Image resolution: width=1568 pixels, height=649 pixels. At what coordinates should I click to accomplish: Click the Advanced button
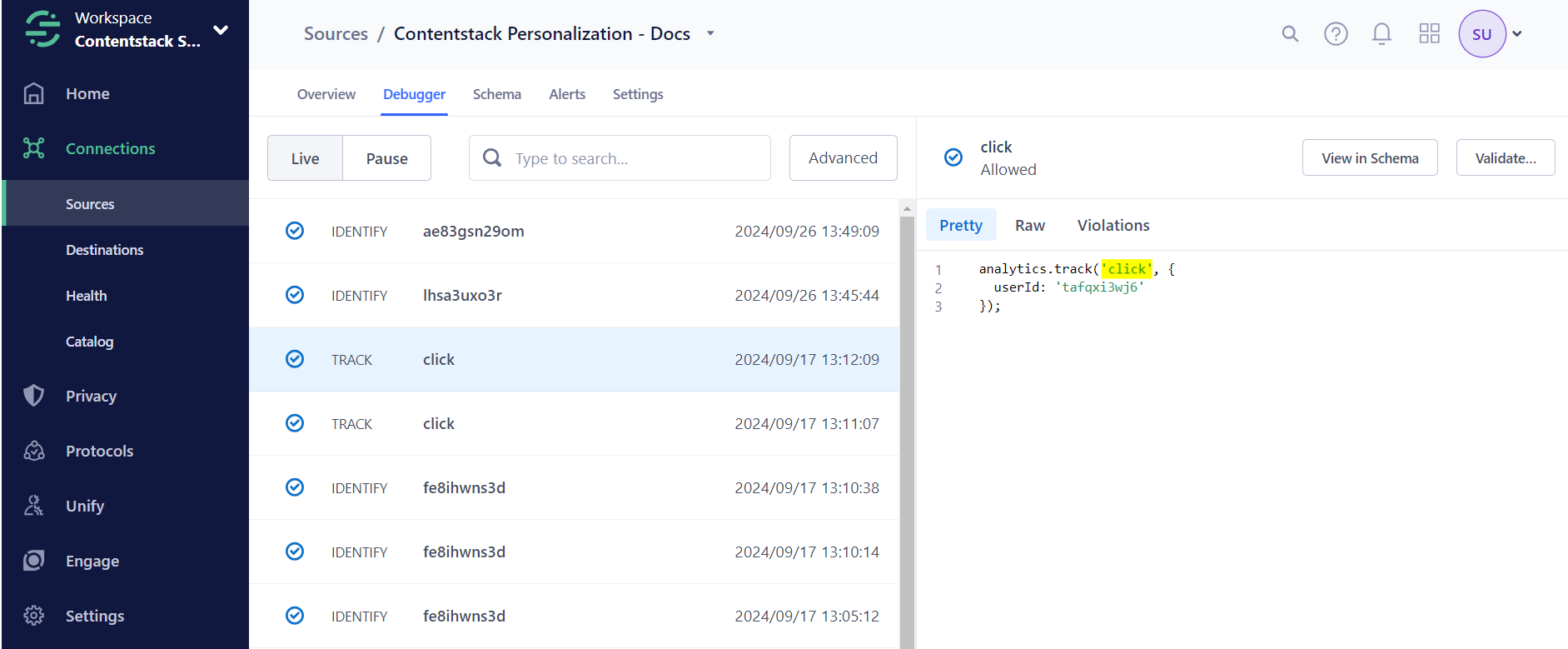click(843, 157)
